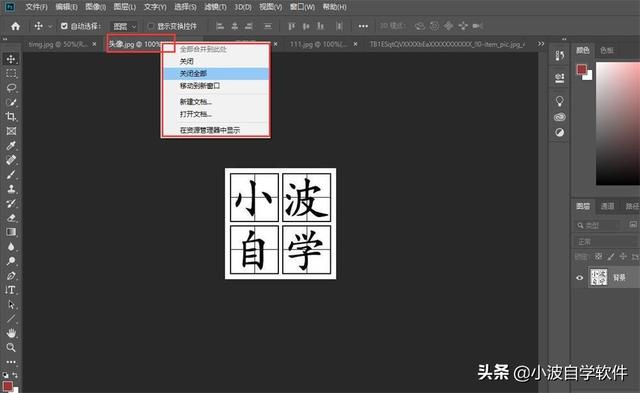The height and width of the screenshot is (393, 640).
Task: Select the Frame tool
Action: 11,131
